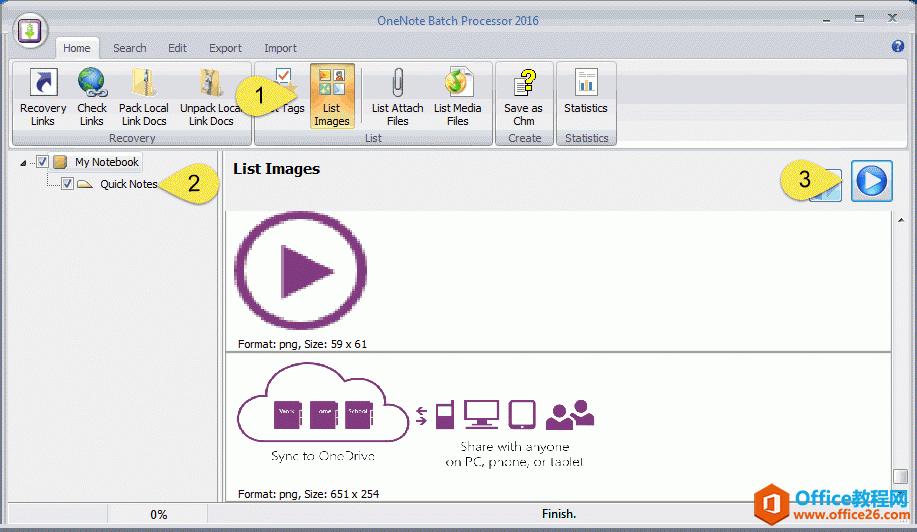Click the Sync to OneDrive image

pyautogui.click(x=416, y=416)
